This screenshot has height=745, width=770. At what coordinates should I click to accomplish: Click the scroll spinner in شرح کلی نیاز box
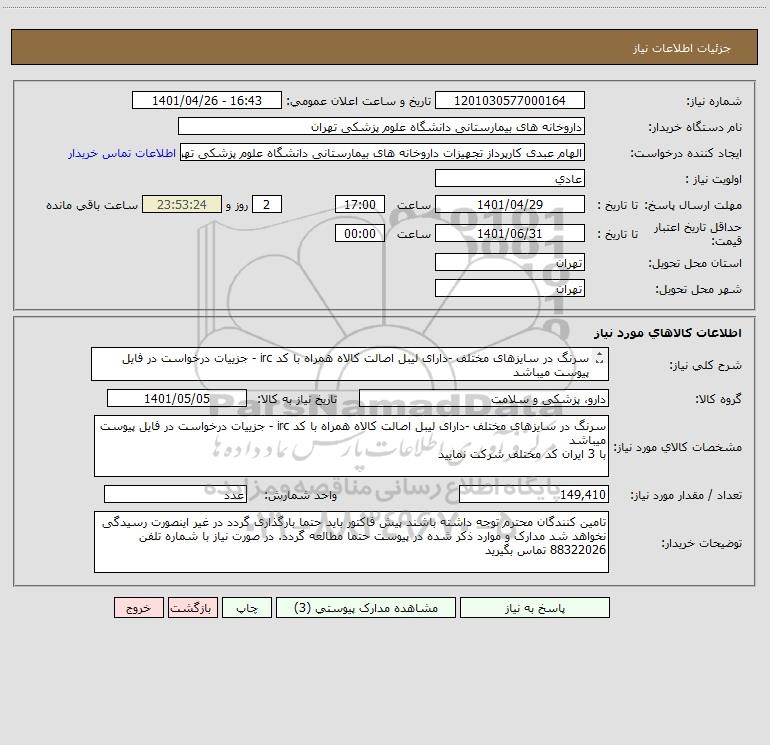click(x=599, y=358)
